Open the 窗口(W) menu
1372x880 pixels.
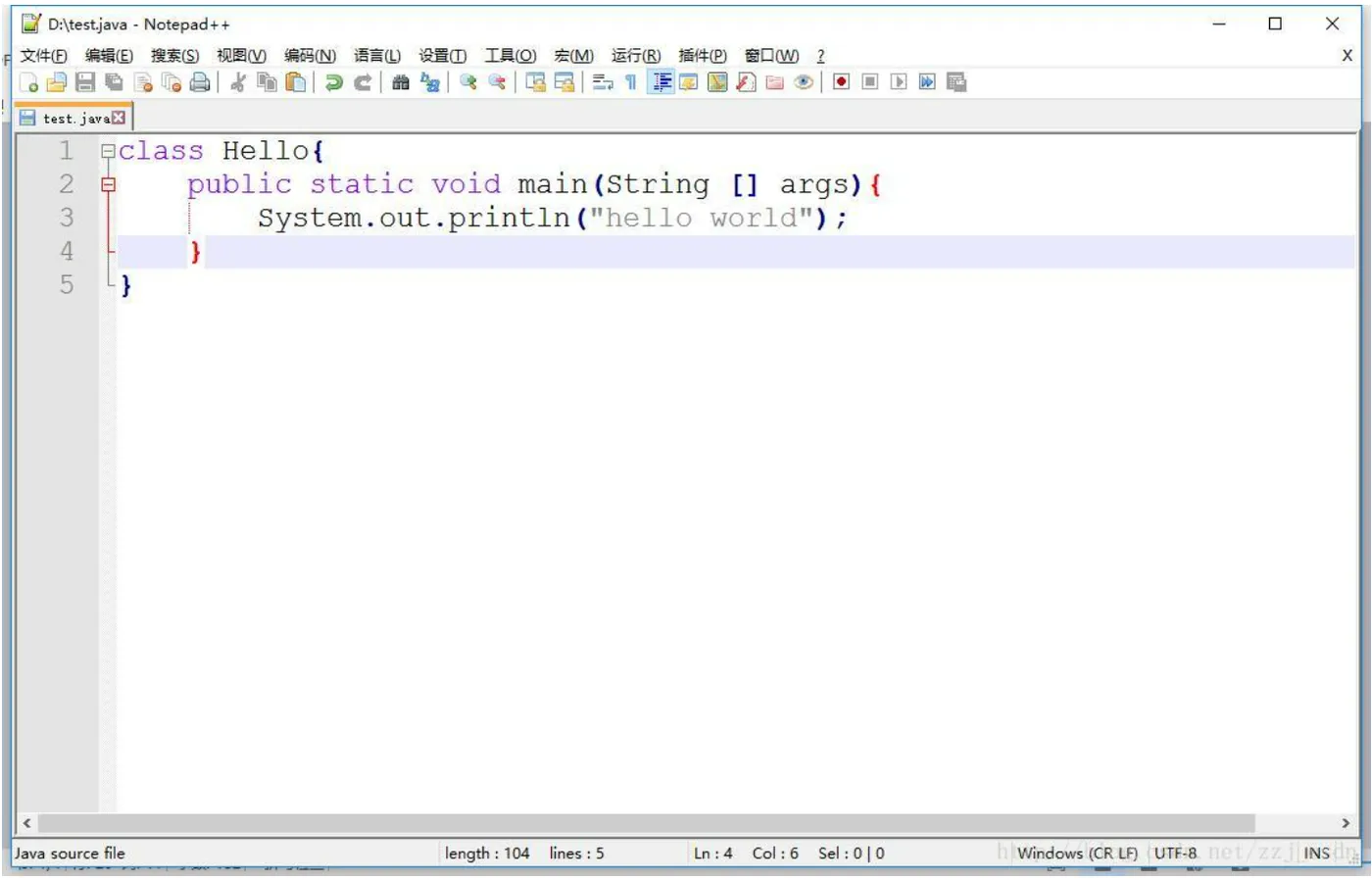pos(771,56)
